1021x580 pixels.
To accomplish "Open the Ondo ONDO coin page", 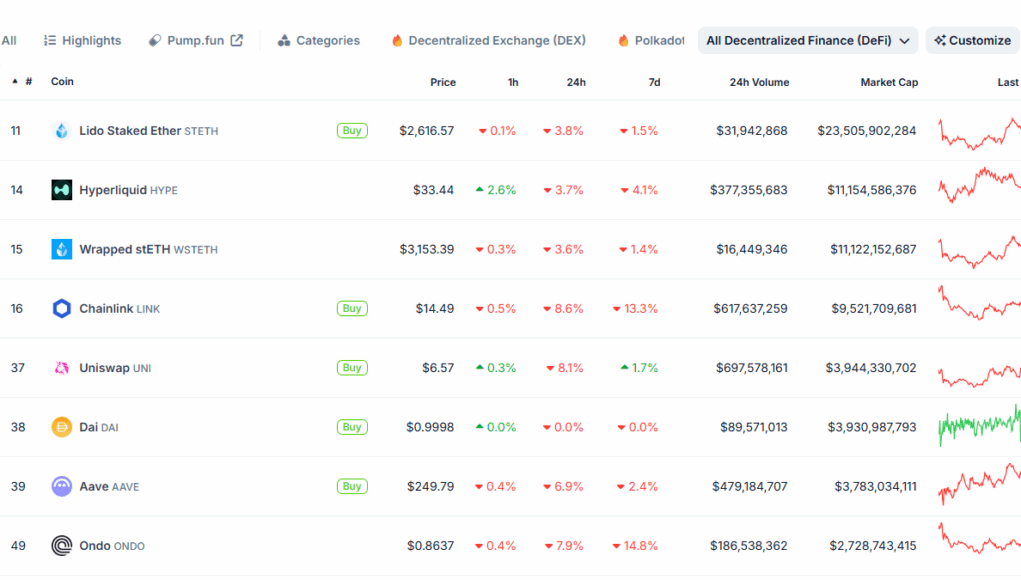I will coord(112,545).
